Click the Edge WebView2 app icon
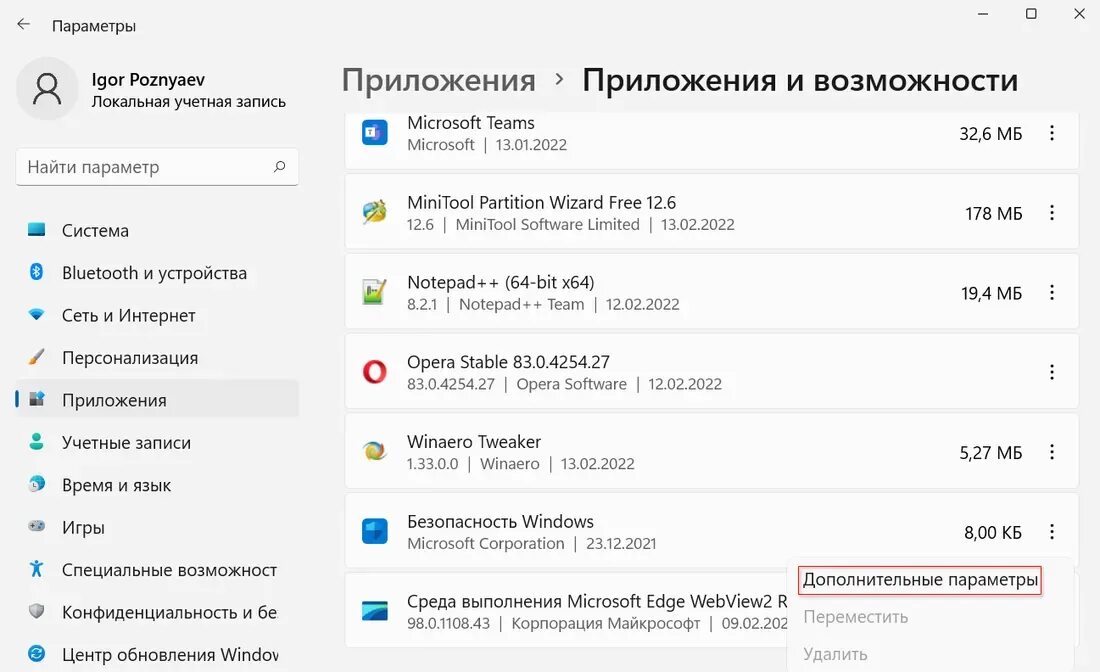Viewport: 1100px width, 672px height. tap(375, 611)
